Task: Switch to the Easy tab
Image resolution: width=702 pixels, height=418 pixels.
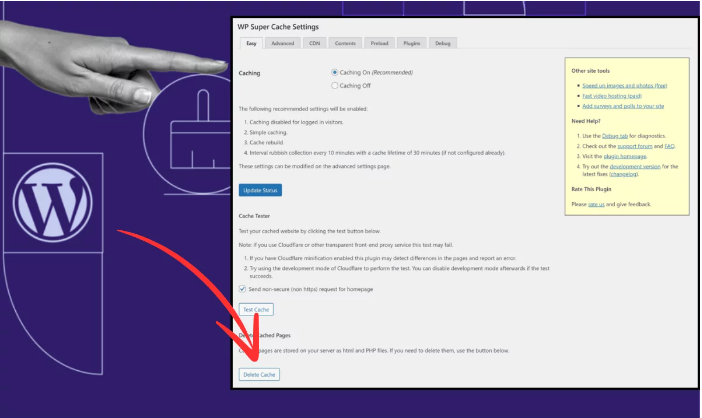Action: [x=251, y=43]
